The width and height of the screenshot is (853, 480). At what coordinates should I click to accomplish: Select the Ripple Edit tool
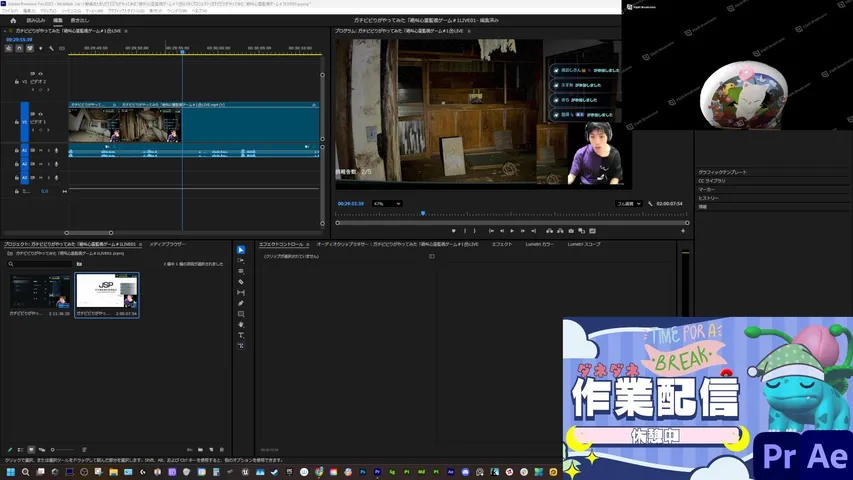[241, 271]
